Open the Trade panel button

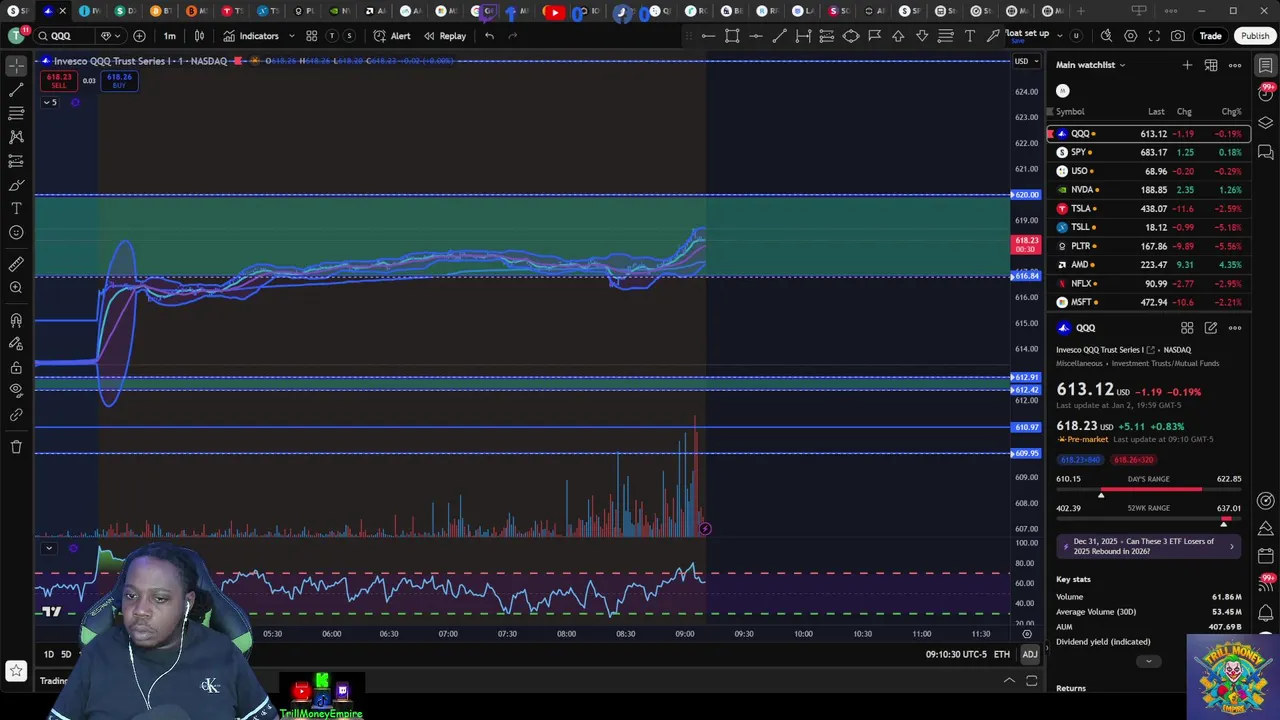1210,36
